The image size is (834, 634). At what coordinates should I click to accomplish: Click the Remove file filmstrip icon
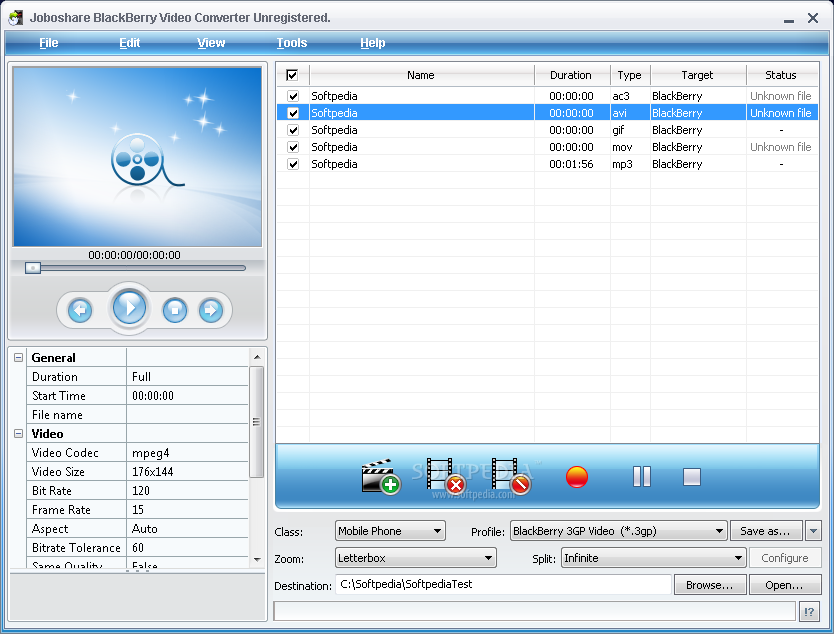(x=446, y=476)
